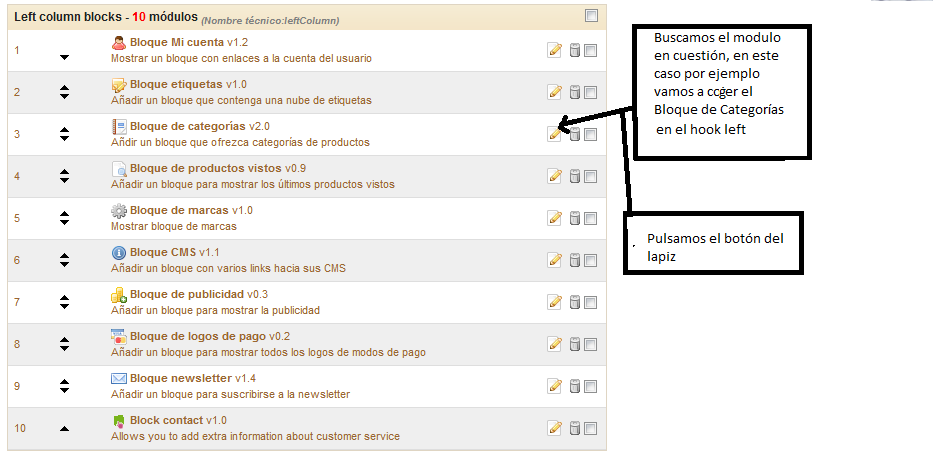The image size is (933, 457).
Task: Edit Bloque de publicidad pencil icon
Action: 554,302
